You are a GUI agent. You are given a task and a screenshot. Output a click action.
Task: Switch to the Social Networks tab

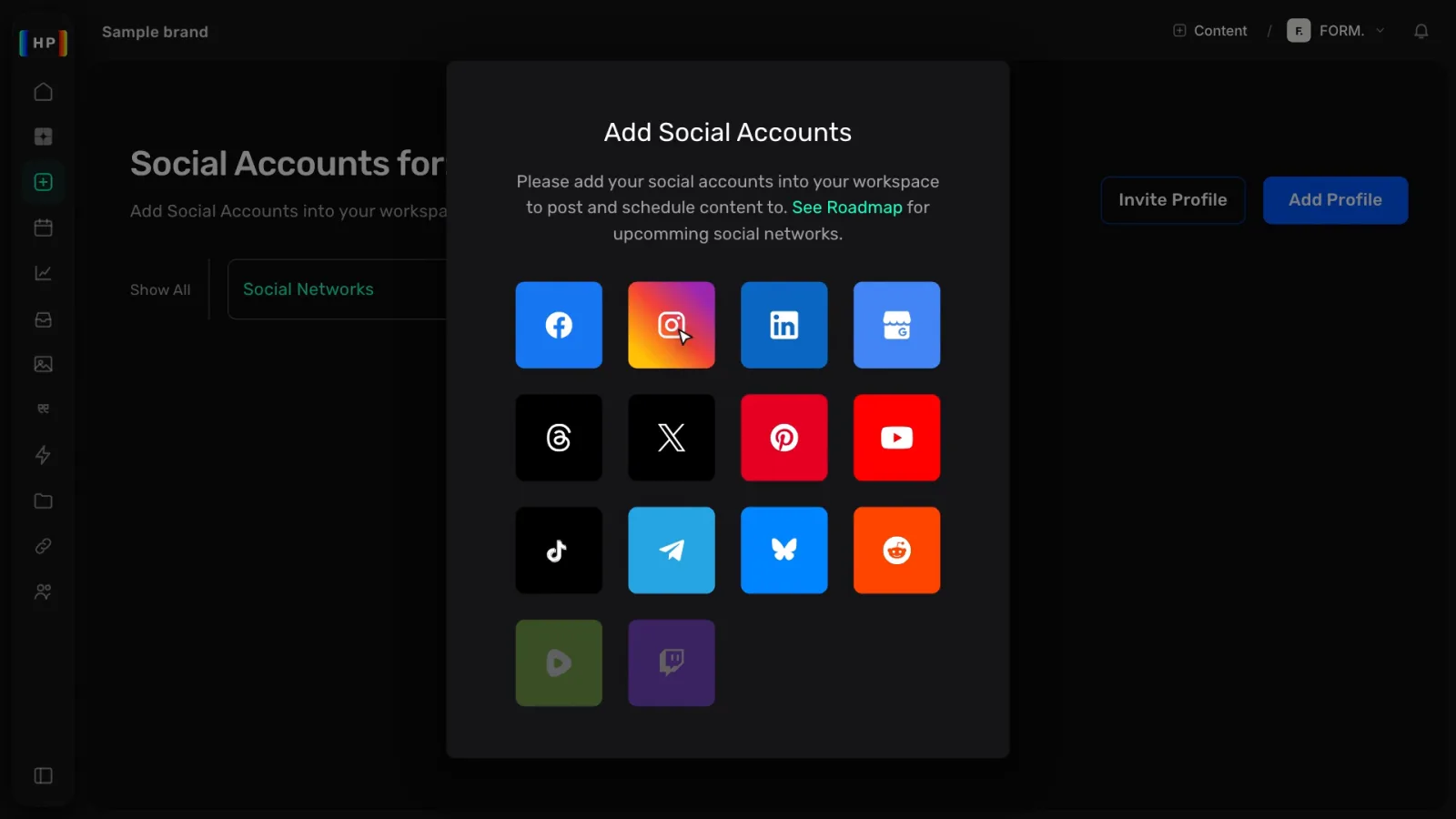[308, 289]
